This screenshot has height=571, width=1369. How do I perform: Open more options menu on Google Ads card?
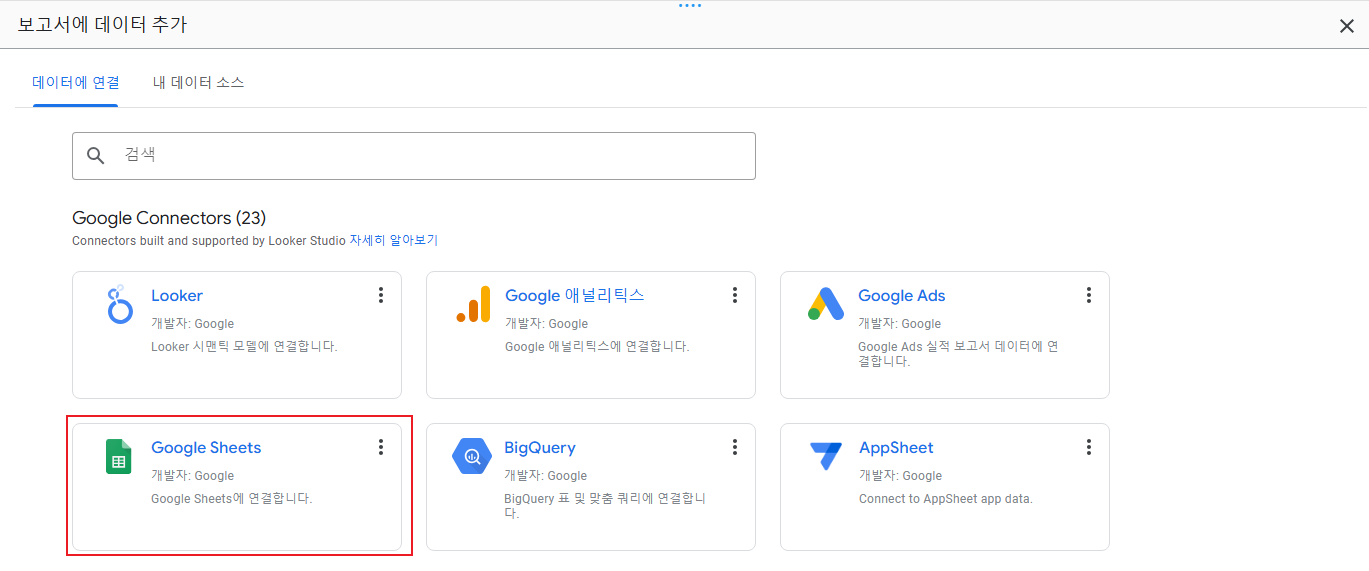(1089, 295)
